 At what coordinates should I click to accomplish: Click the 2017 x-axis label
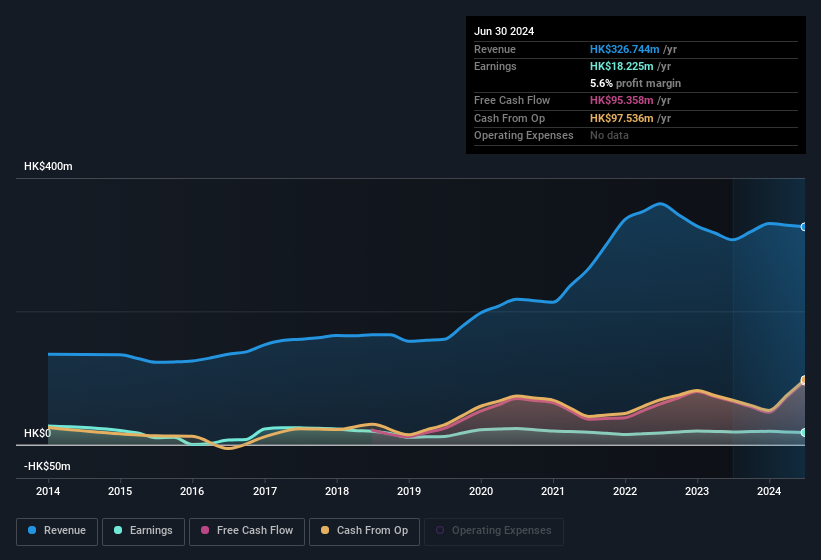point(265,491)
